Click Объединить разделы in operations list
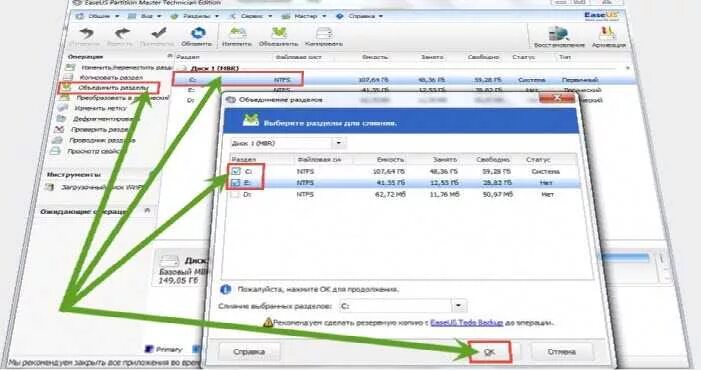 pos(113,88)
